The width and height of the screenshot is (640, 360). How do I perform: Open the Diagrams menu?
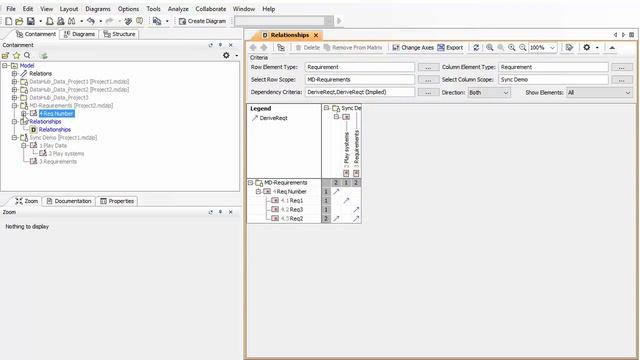coord(98,9)
